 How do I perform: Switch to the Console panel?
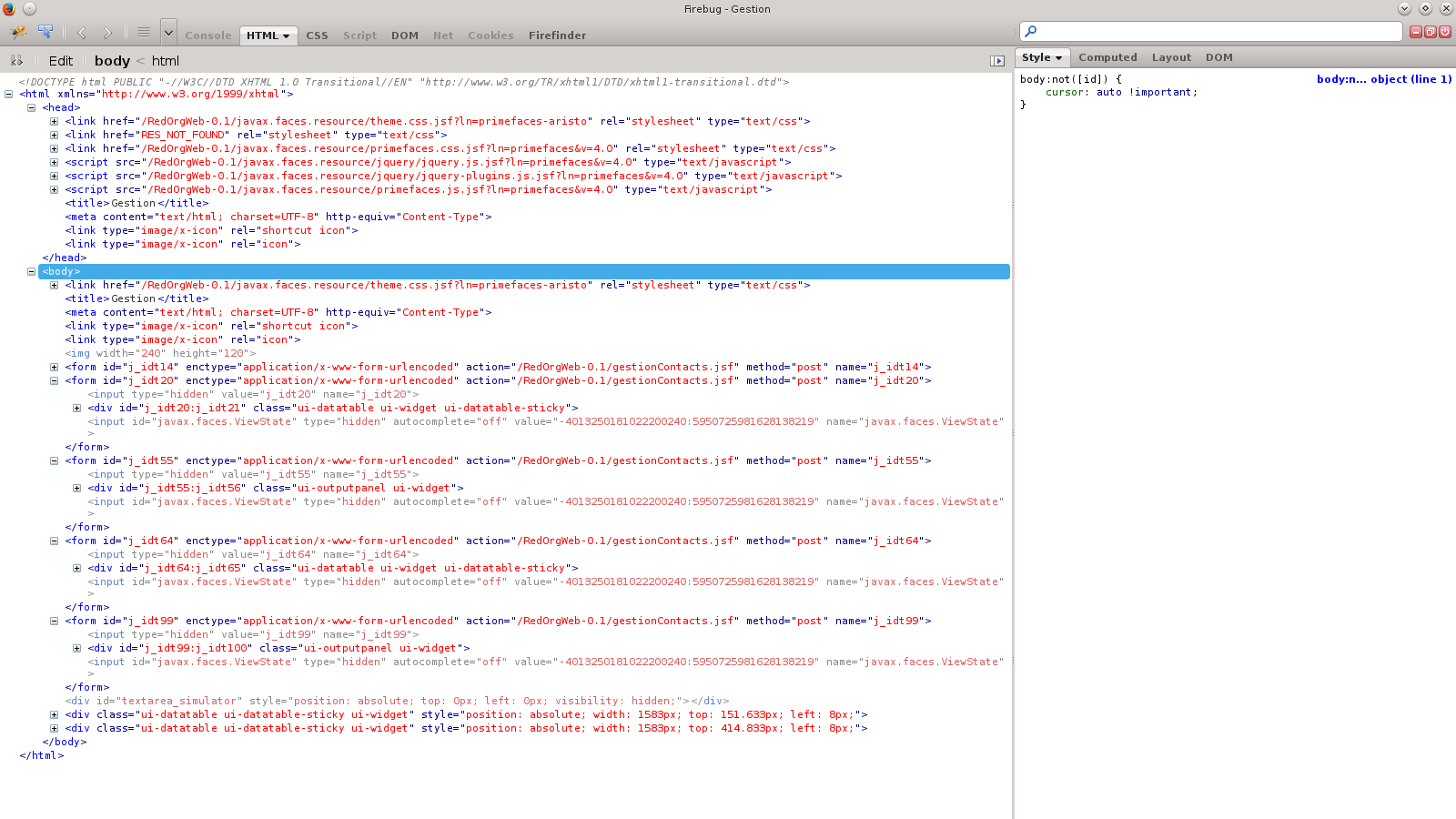[x=208, y=35]
